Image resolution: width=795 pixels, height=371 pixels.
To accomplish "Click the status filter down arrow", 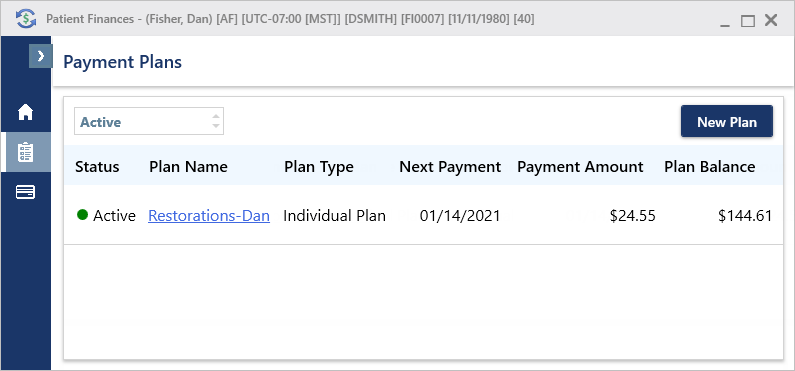I will tap(216, 126).
